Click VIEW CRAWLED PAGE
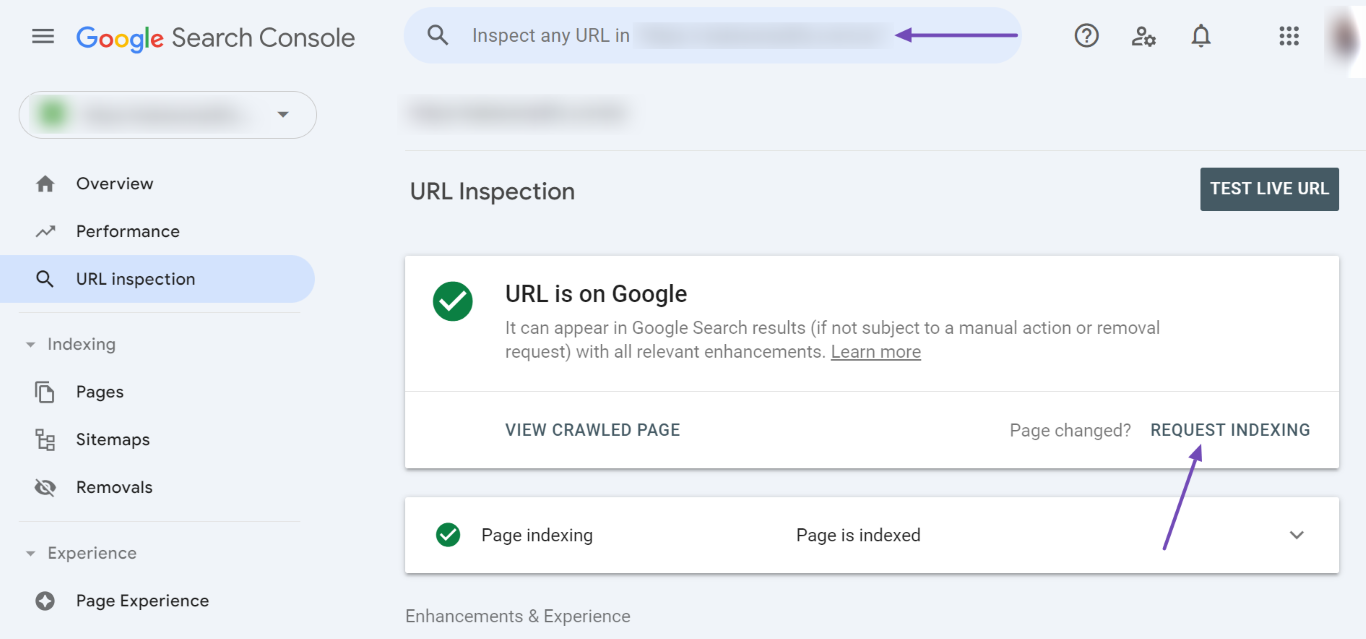This screenshot has height=639, width=1366. pyautogui.click(x=593, y=430)
